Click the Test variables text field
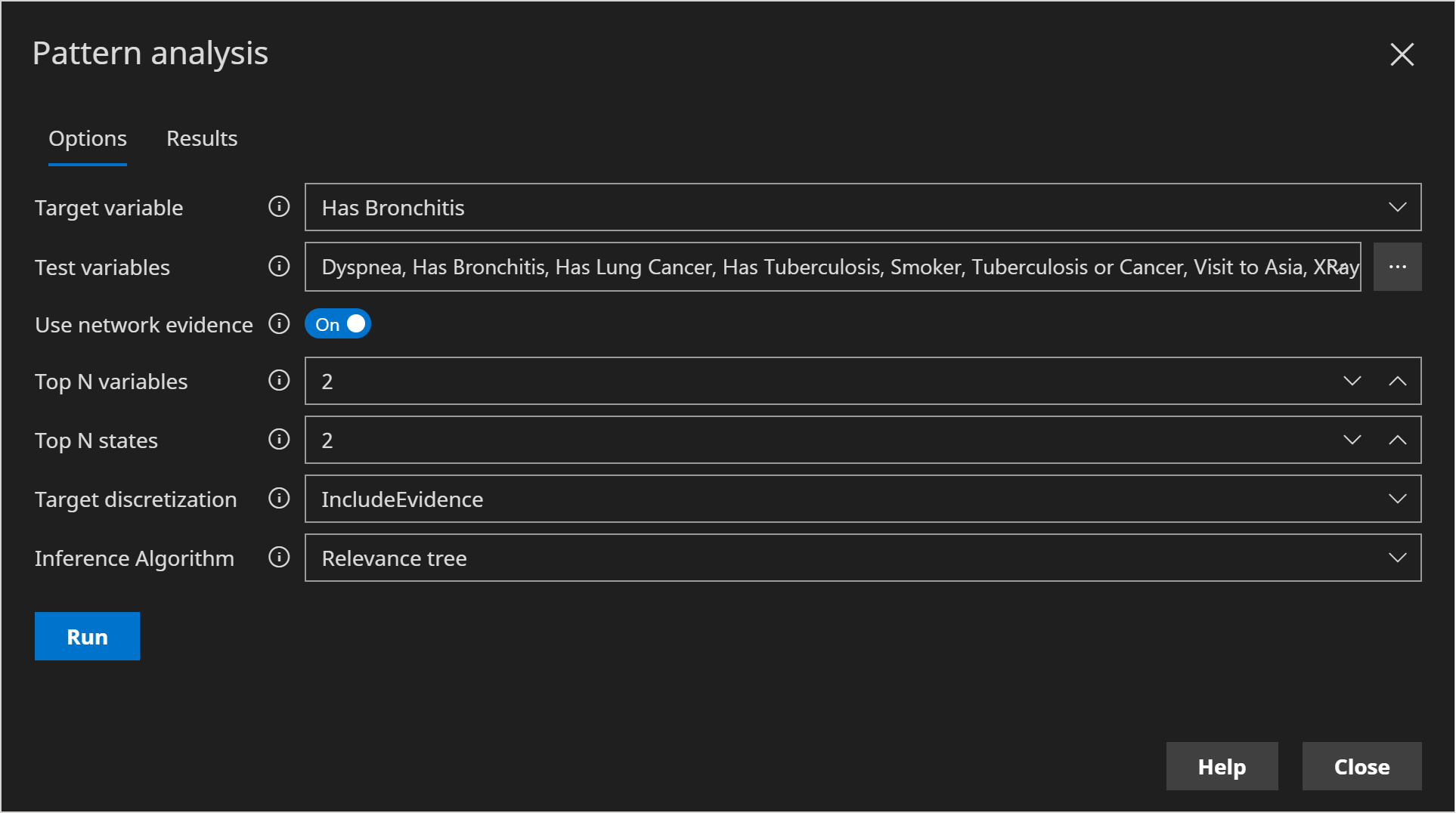 832,267
